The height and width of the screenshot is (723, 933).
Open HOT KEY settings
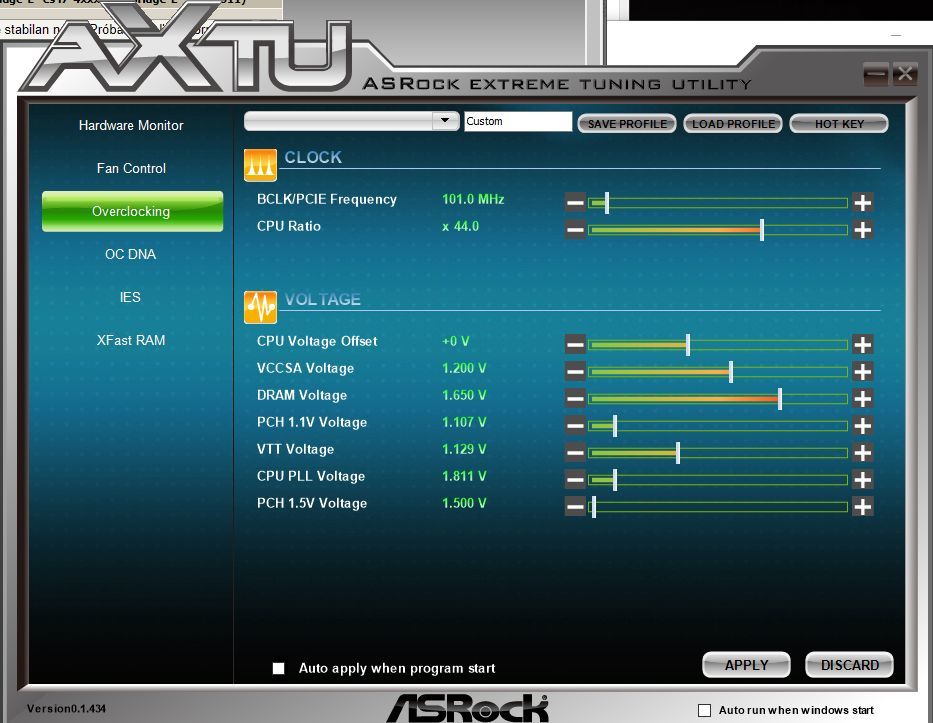pyautogui.click(x=839, y=124)
